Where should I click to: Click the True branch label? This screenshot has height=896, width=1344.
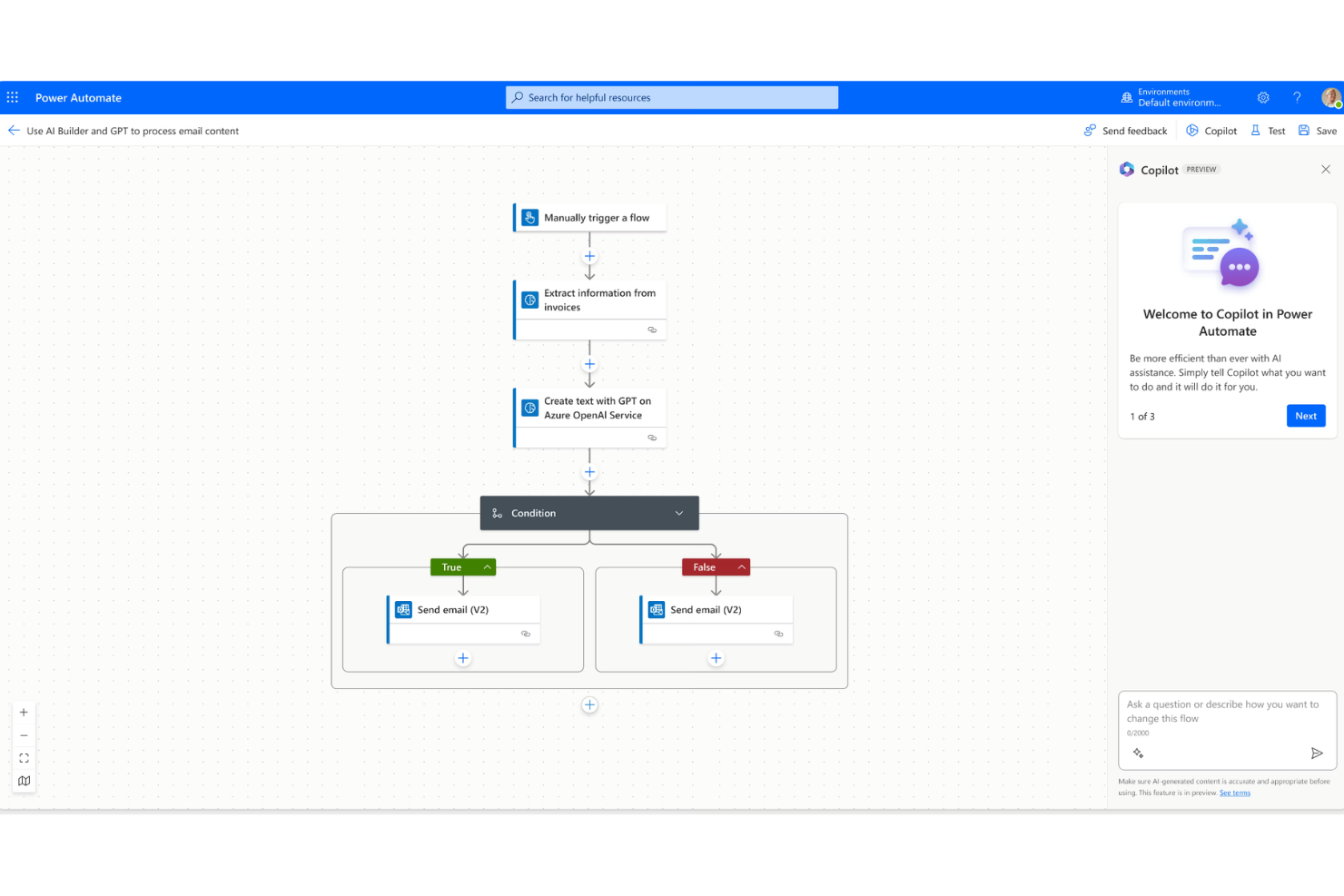pos(451,567)
